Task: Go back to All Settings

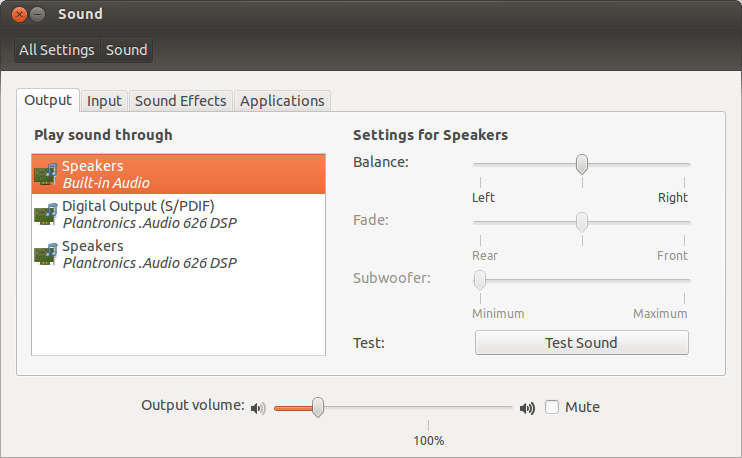Action: (57, 50)
